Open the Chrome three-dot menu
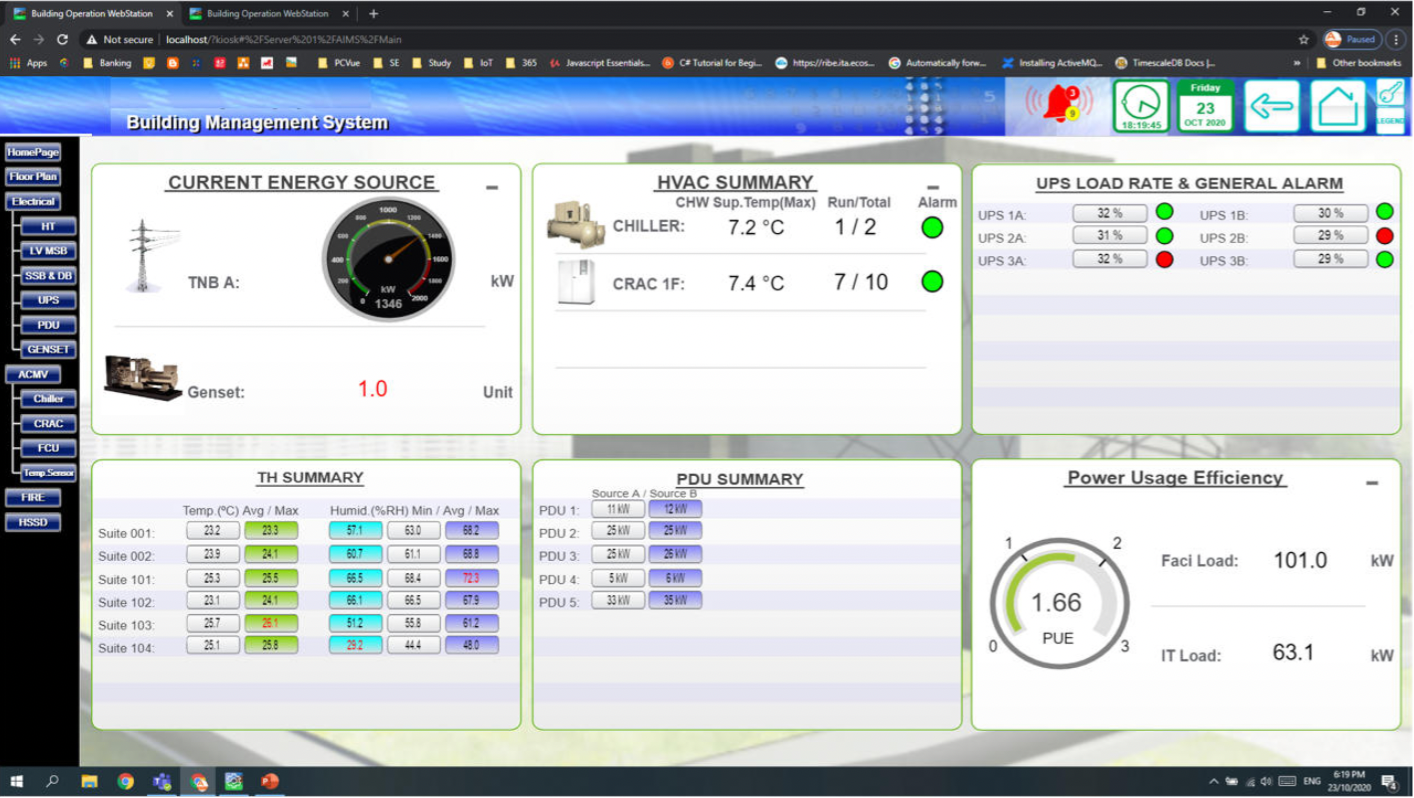This screenshot has width=1414, height=798. [x=1395, y=39]
